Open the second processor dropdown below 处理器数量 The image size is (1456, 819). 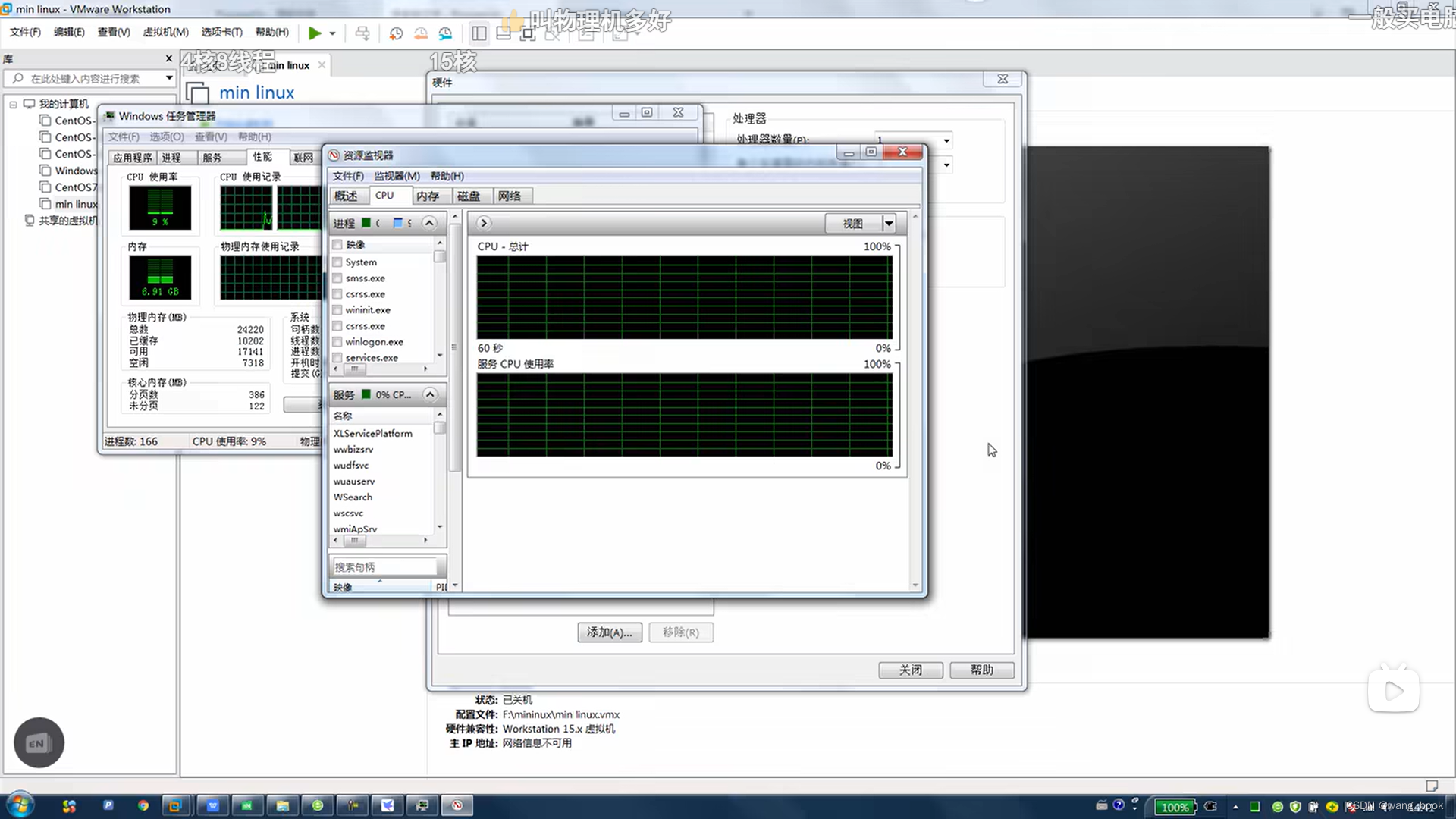pos(946,165)
